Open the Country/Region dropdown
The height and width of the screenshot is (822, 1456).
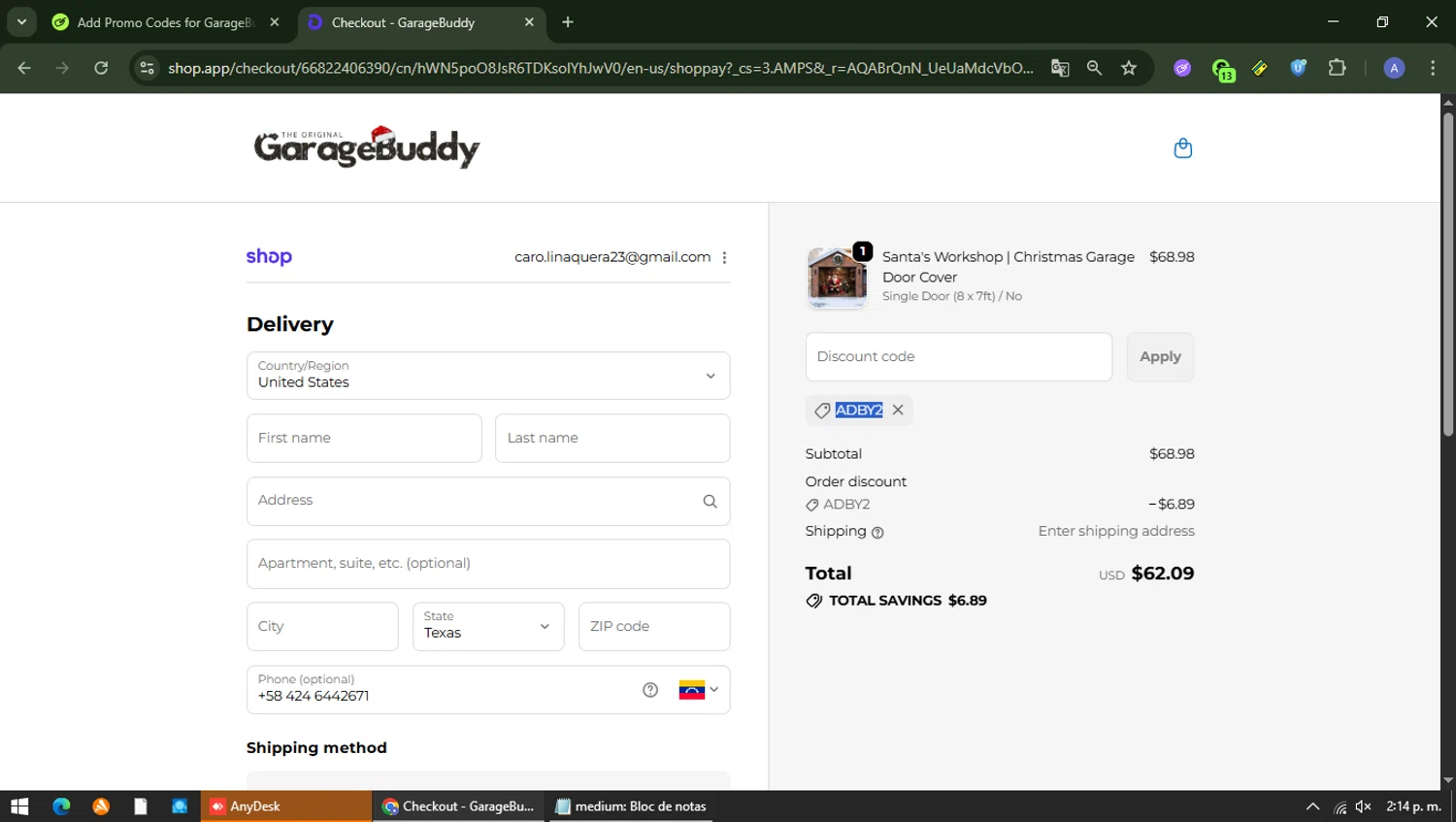pyautogui.click(x=488, y=376)
